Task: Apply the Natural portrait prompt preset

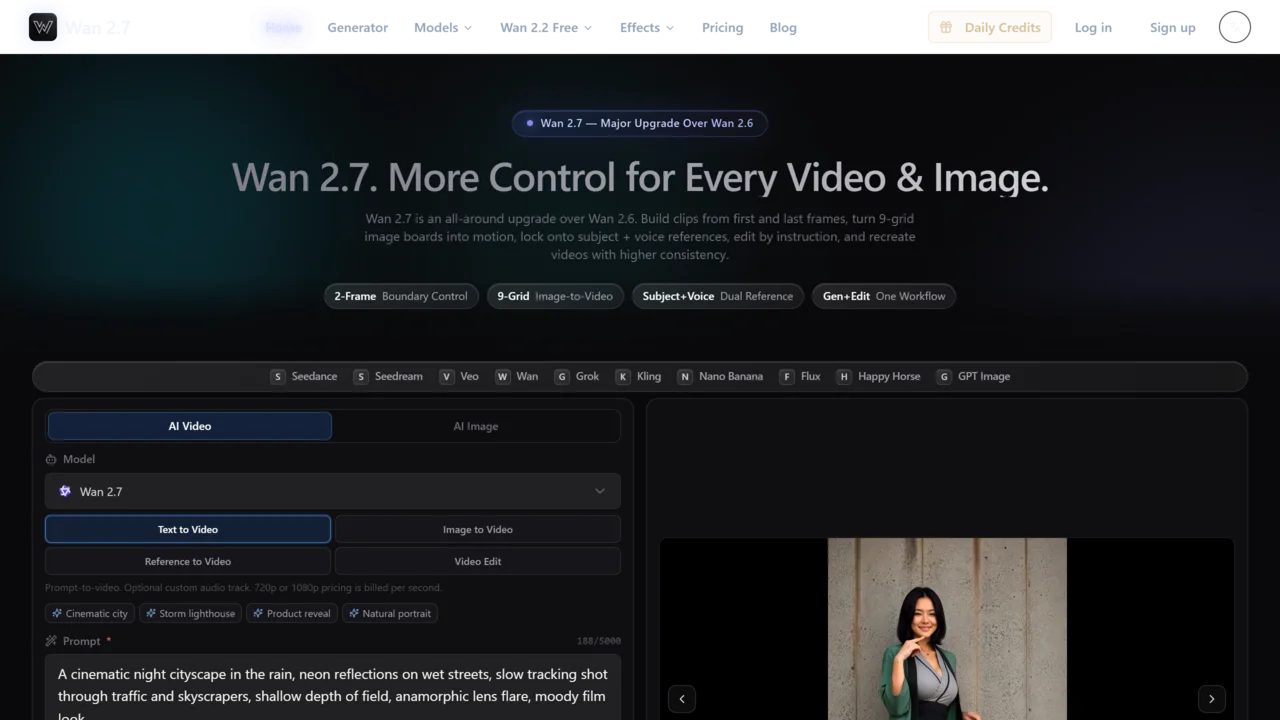Action: pos(390,613)
